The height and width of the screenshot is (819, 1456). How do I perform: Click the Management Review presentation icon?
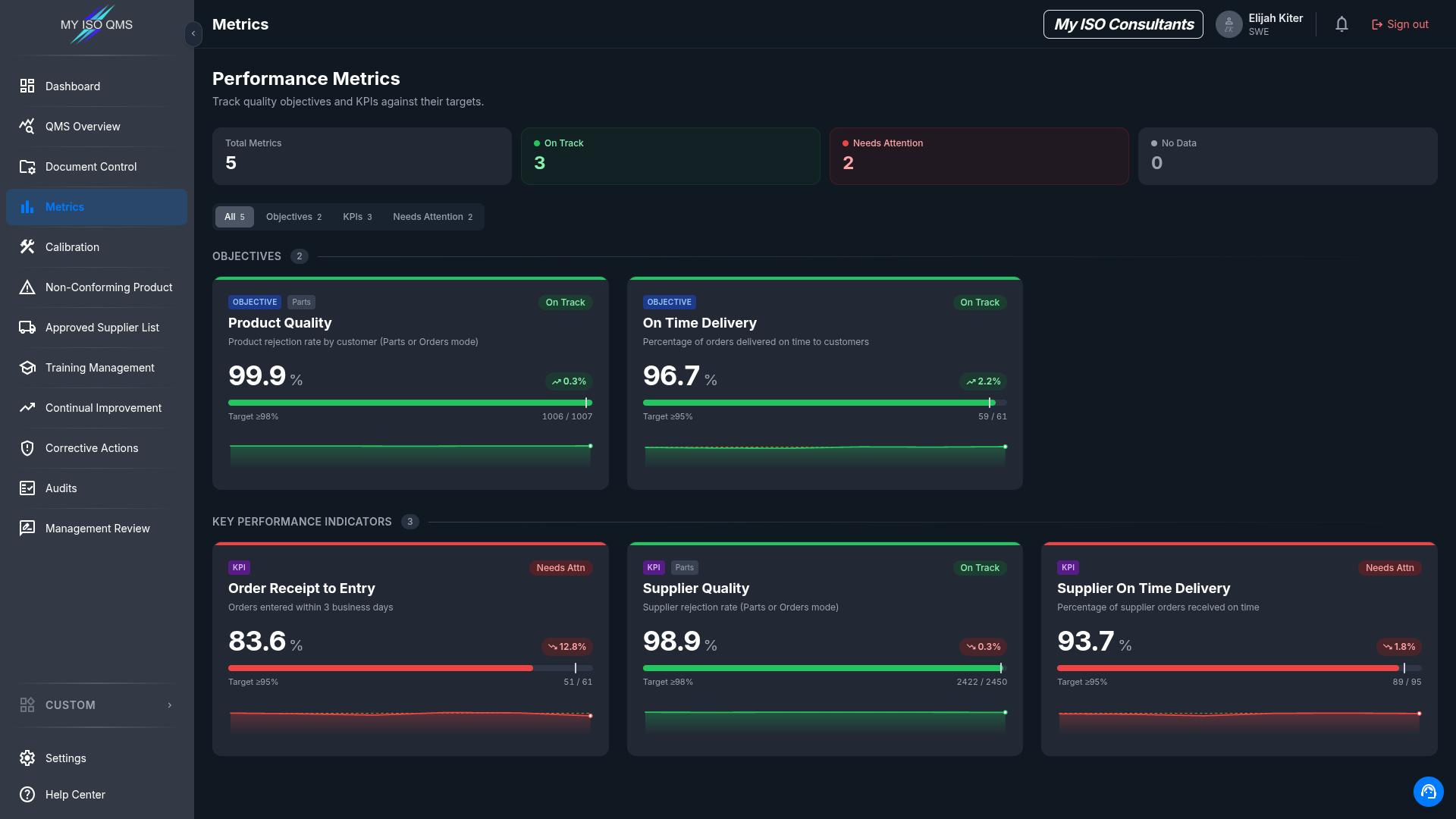(x=27, y=529)
